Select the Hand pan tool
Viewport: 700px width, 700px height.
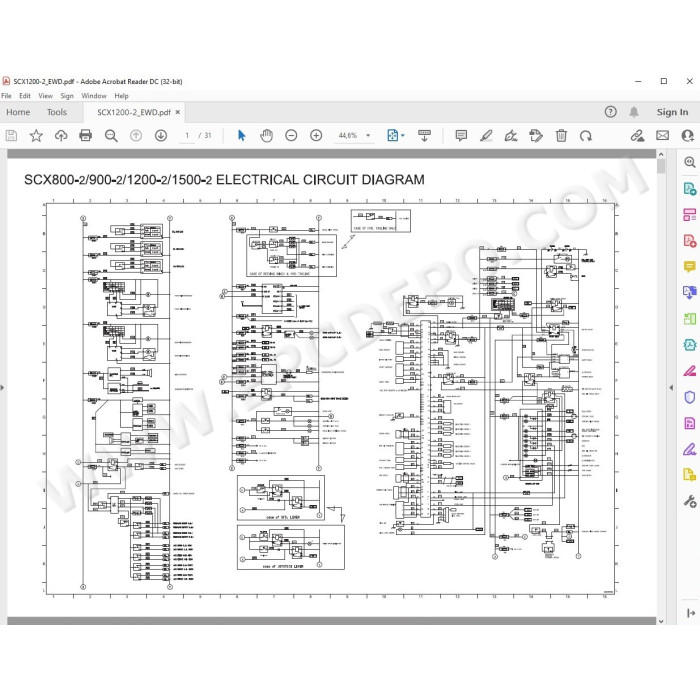point(266,136)
